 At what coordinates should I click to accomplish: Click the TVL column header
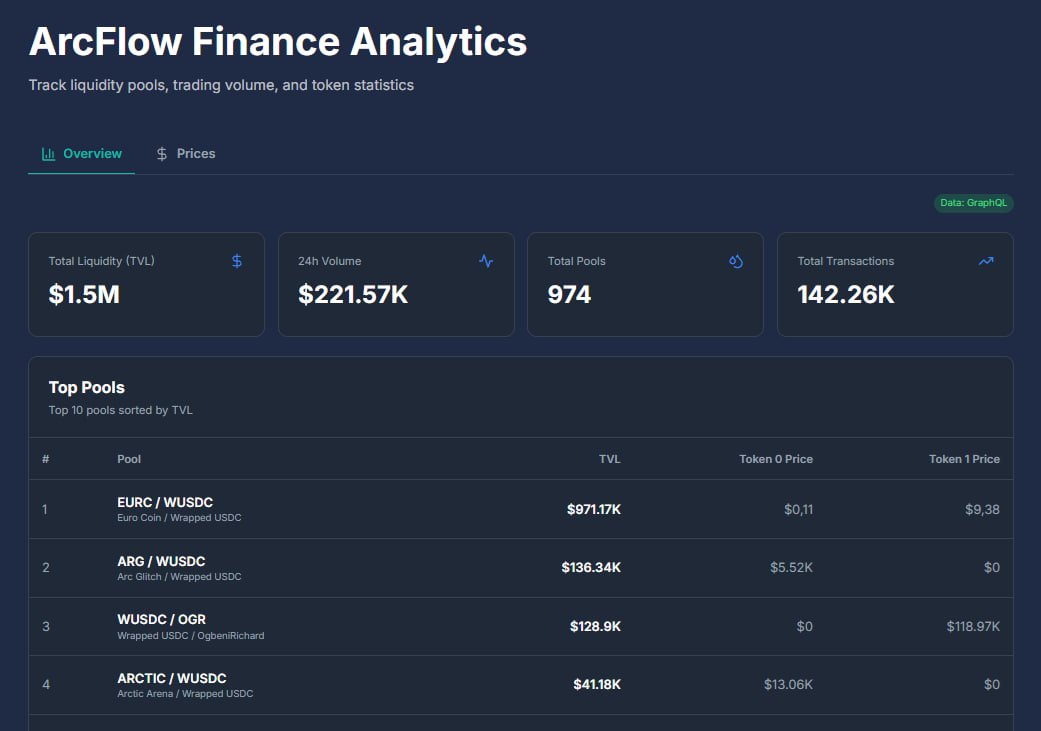click(x=610, y=459)
